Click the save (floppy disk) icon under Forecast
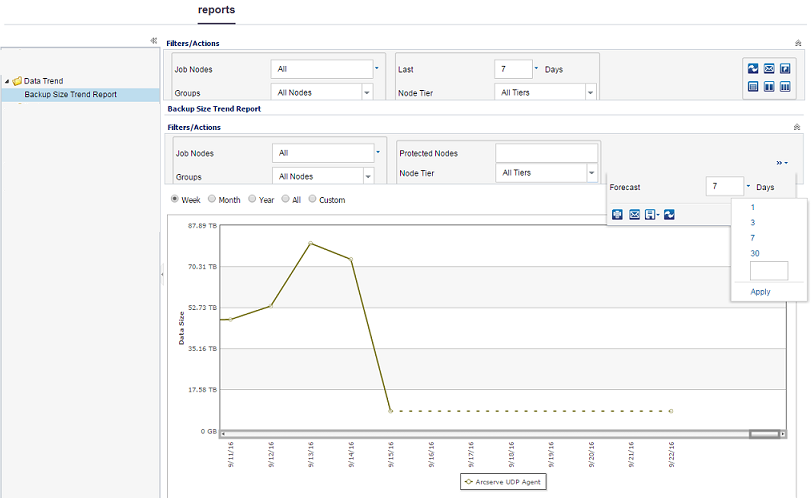 coord(650,214)
